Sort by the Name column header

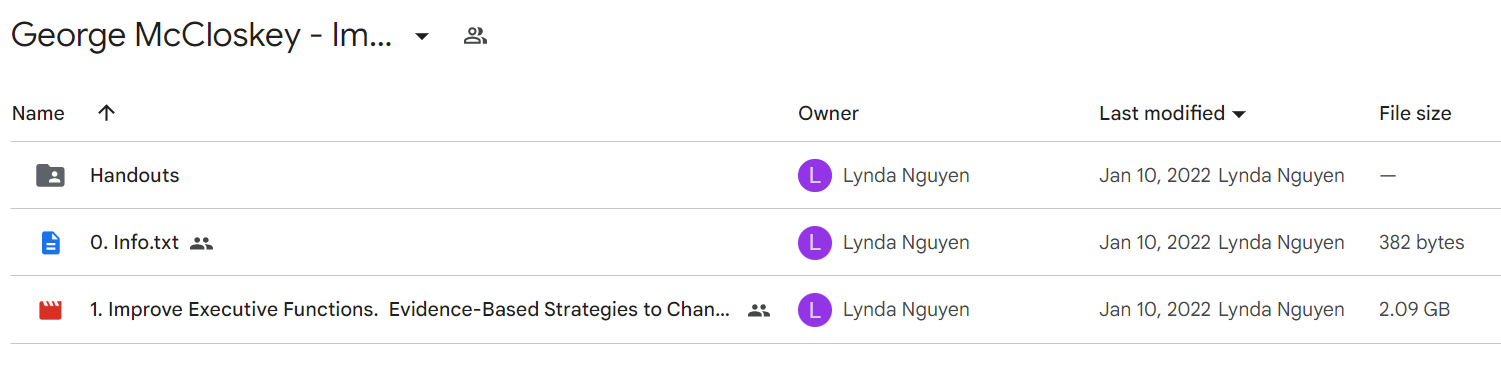click(x=38, y=113)
